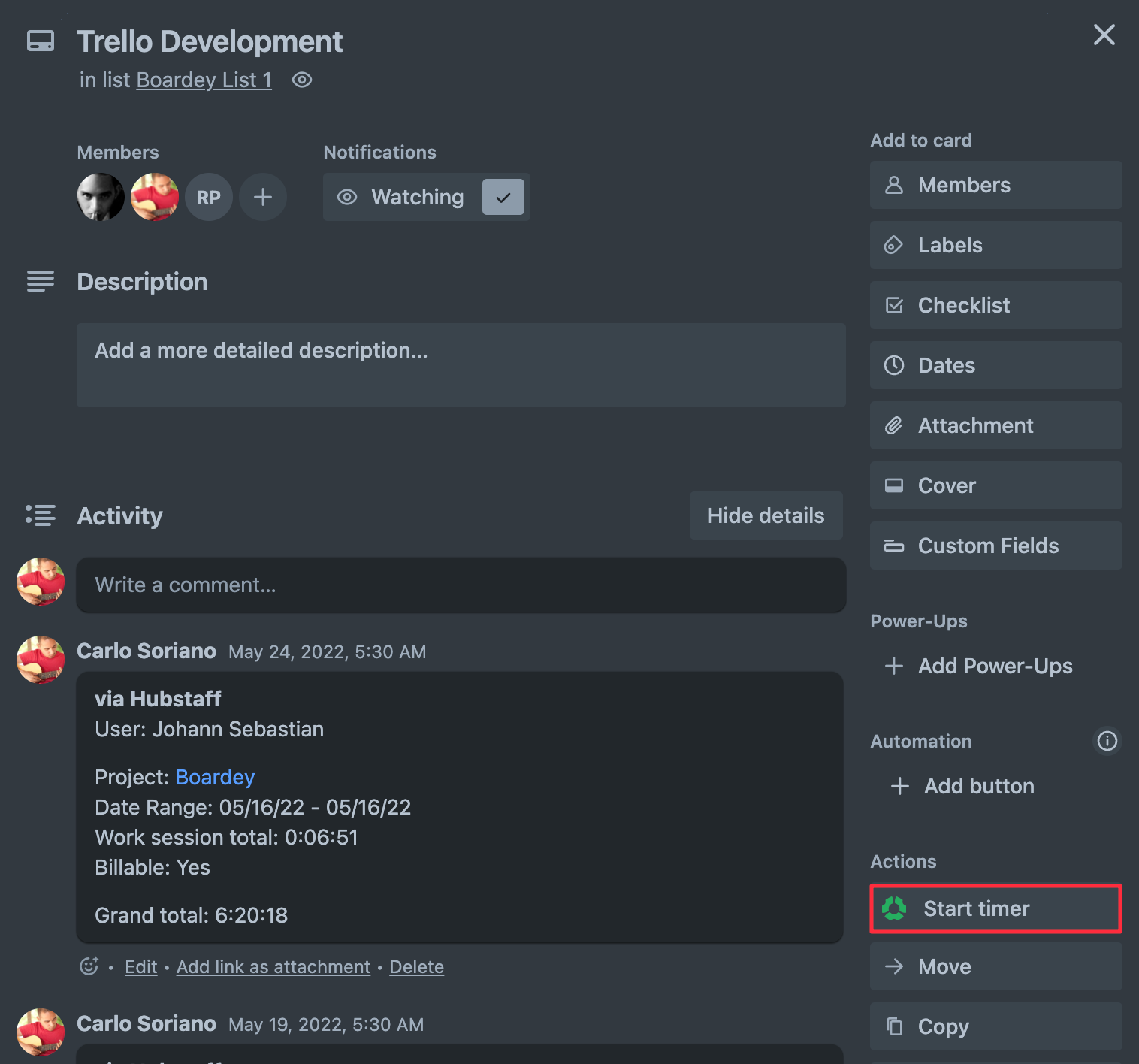1139x1064 pixels.
Task: Click Add button under Automation
Action: coord(996,786)
